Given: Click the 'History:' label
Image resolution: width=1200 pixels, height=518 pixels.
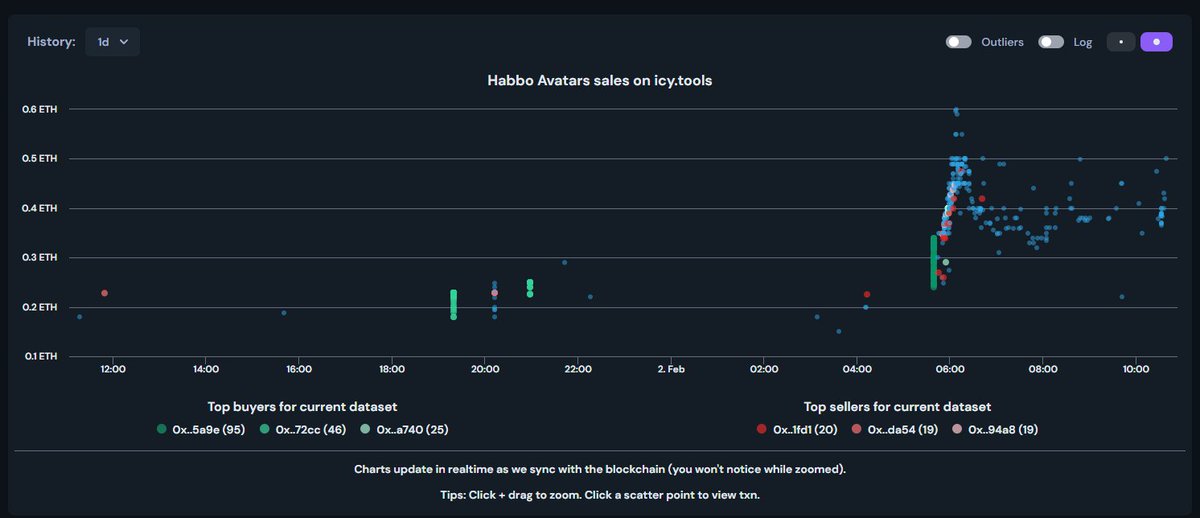Looking at the screenshot, I should coord(51,42).
